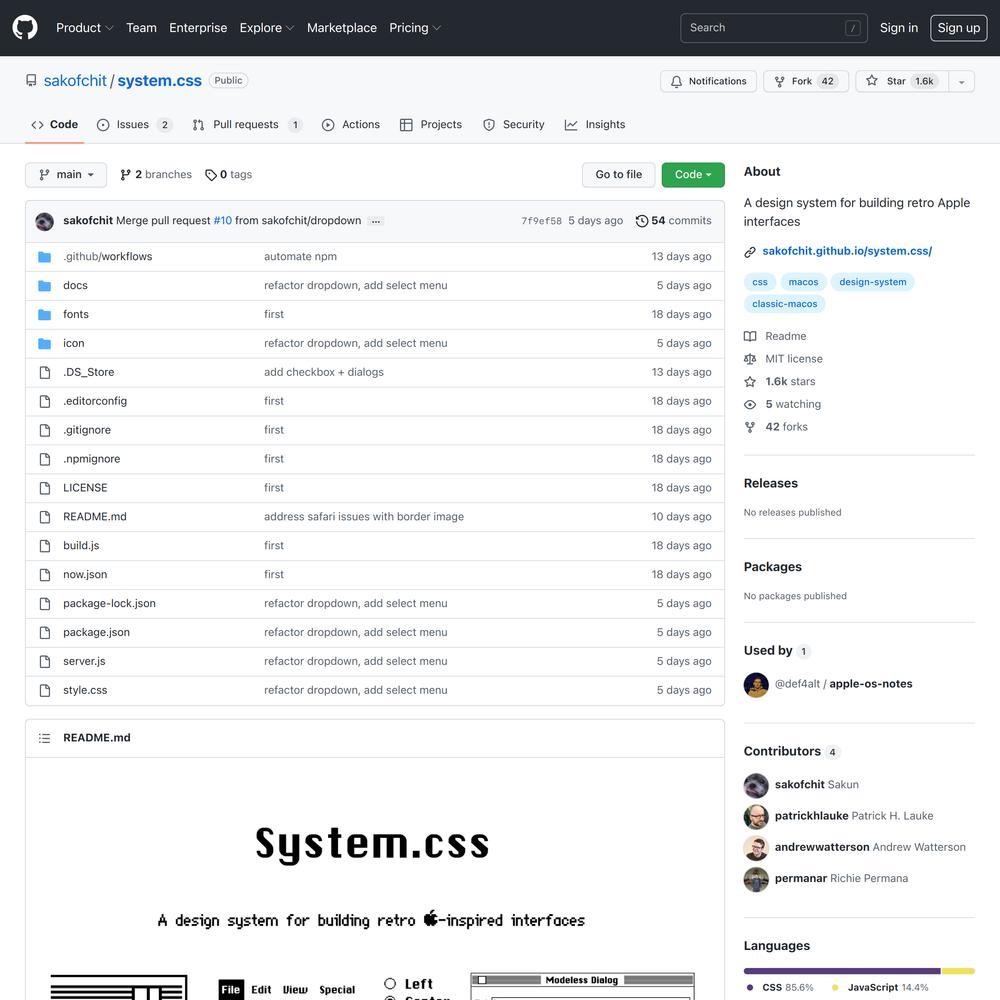Click the 1.6k stars link

pos(781,381)
